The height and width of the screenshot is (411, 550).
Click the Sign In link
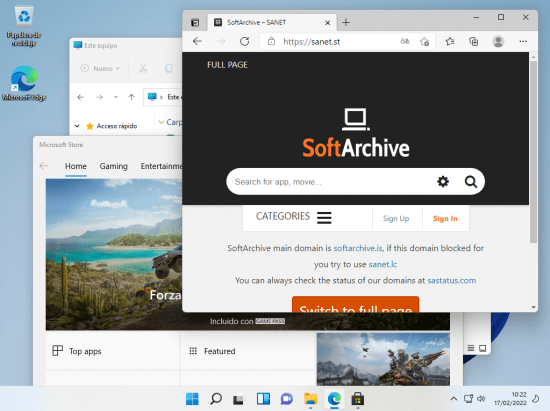(x=445, y=218)
